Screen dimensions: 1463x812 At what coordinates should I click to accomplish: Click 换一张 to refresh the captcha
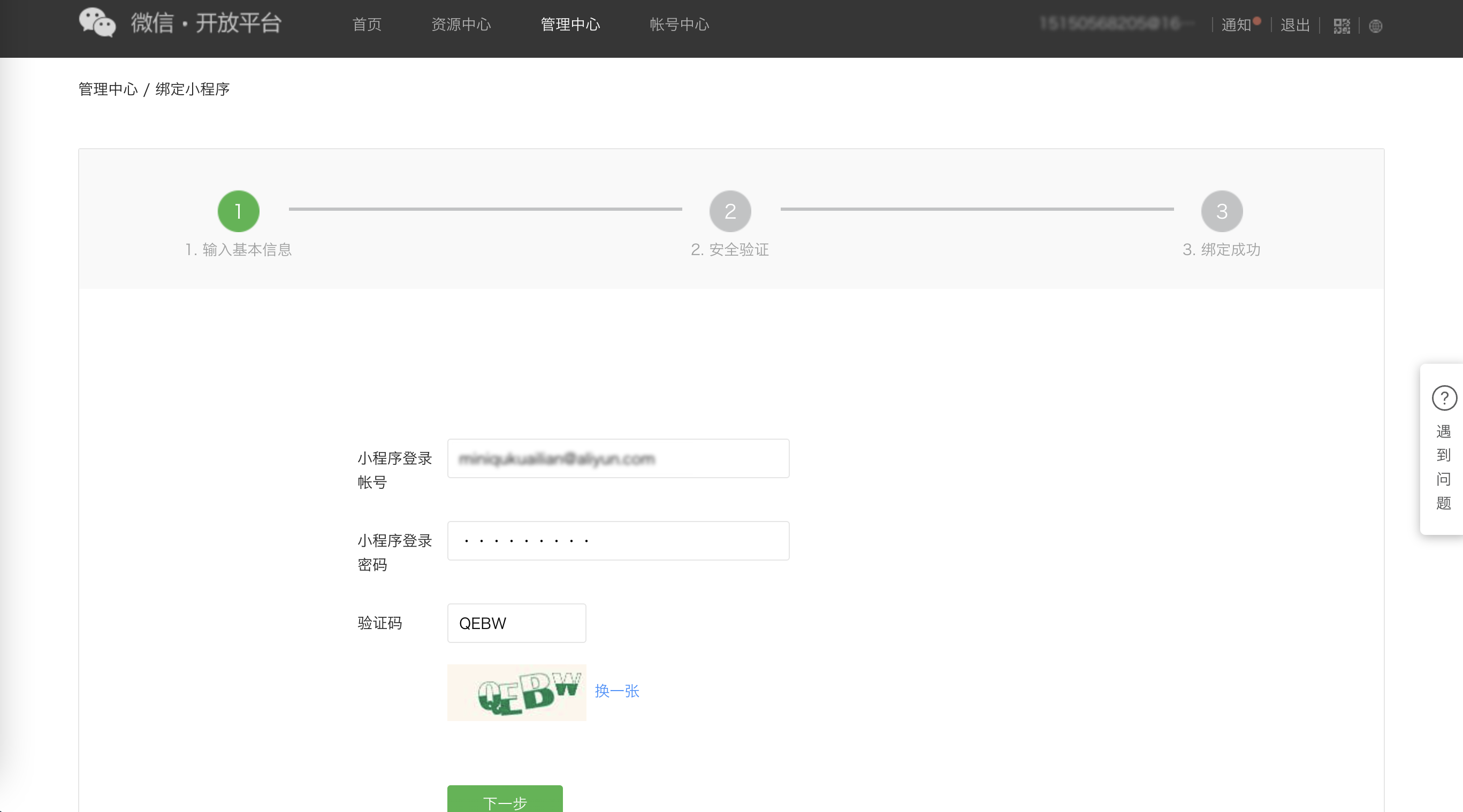click(x=617, y=692)
